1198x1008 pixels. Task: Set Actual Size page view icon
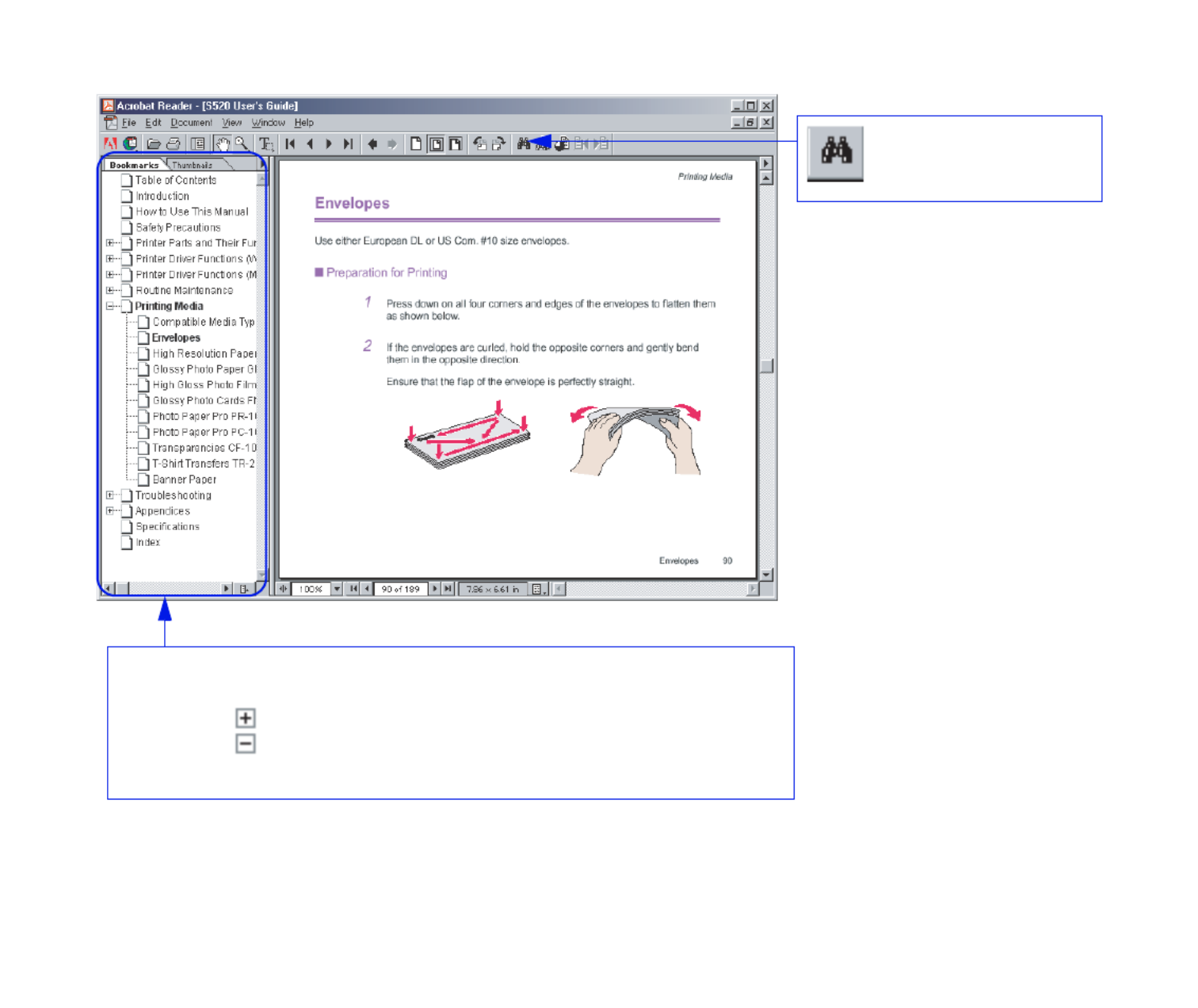[x=416, y=143]
